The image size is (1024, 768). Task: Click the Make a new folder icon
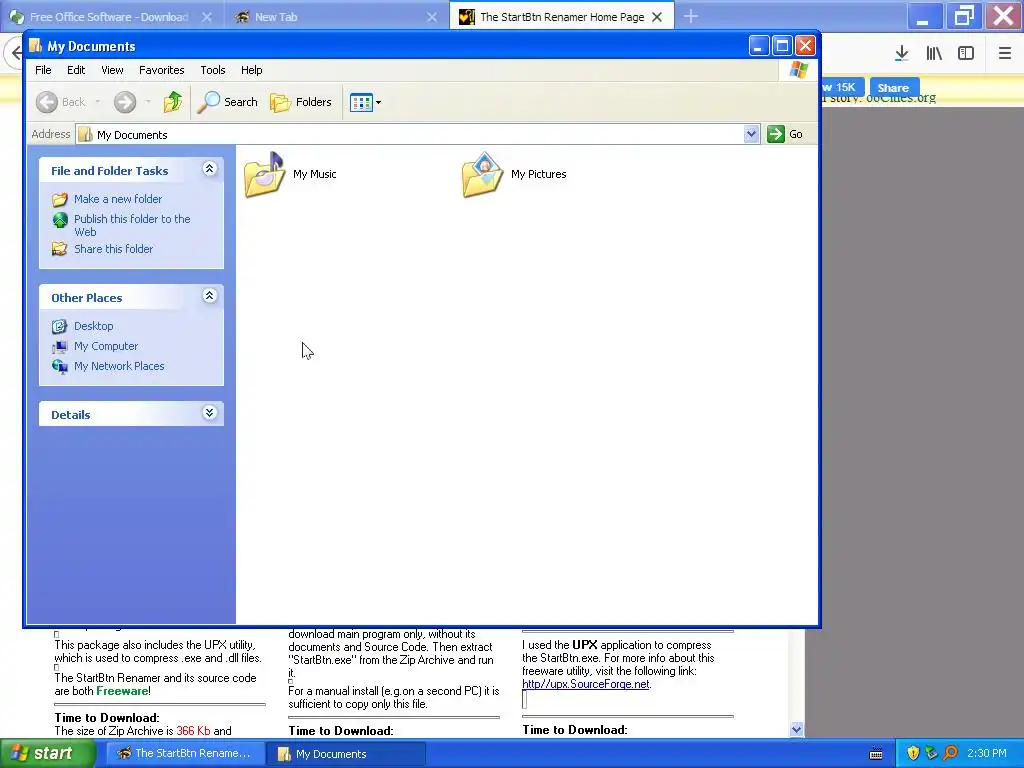pyautogui.click(x=59, y=199)
